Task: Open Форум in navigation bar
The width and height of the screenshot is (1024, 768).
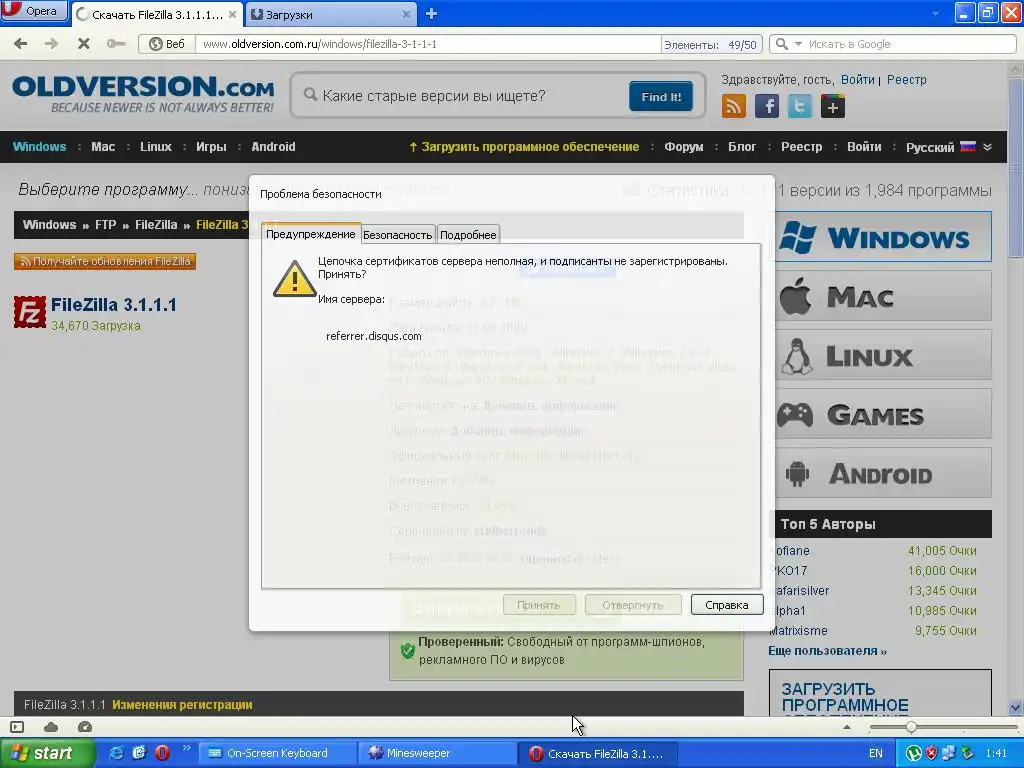Action: tap(684, 146)
